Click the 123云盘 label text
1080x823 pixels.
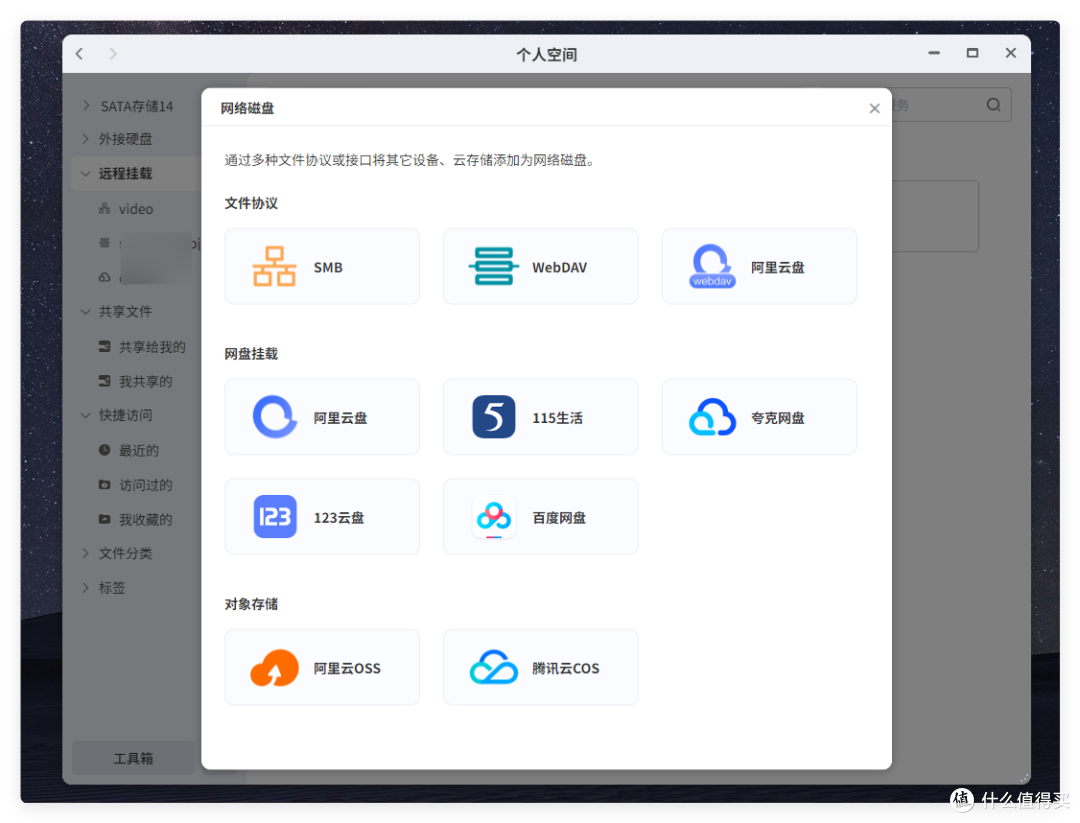pyautogui.click(x=339, y=517)
